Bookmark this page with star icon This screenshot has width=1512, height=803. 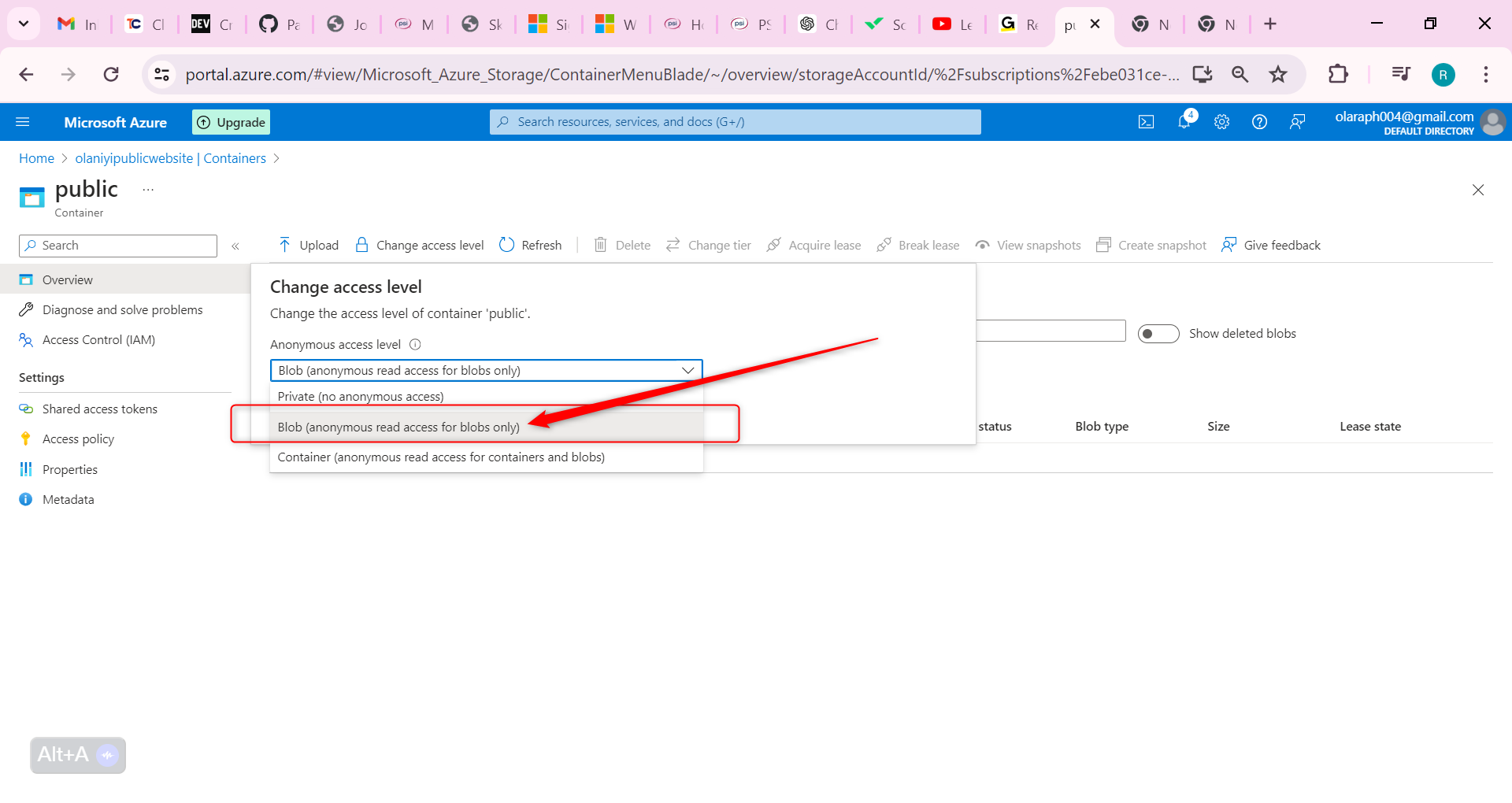tap(1277, 75)
